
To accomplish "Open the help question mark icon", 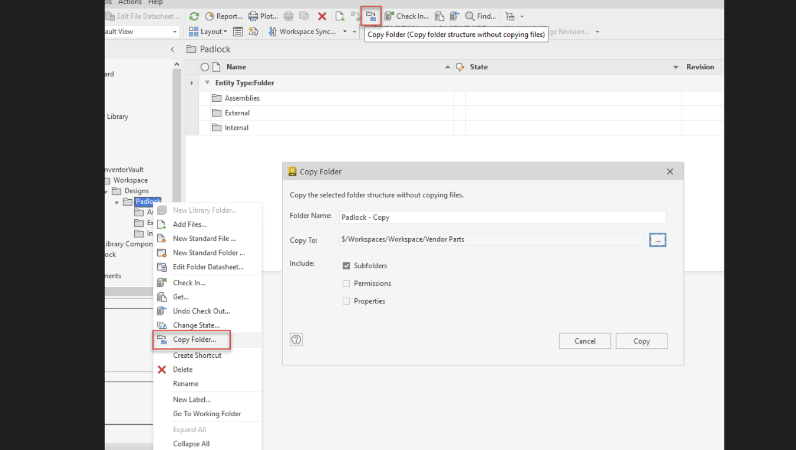I will (x=296, y=340).
